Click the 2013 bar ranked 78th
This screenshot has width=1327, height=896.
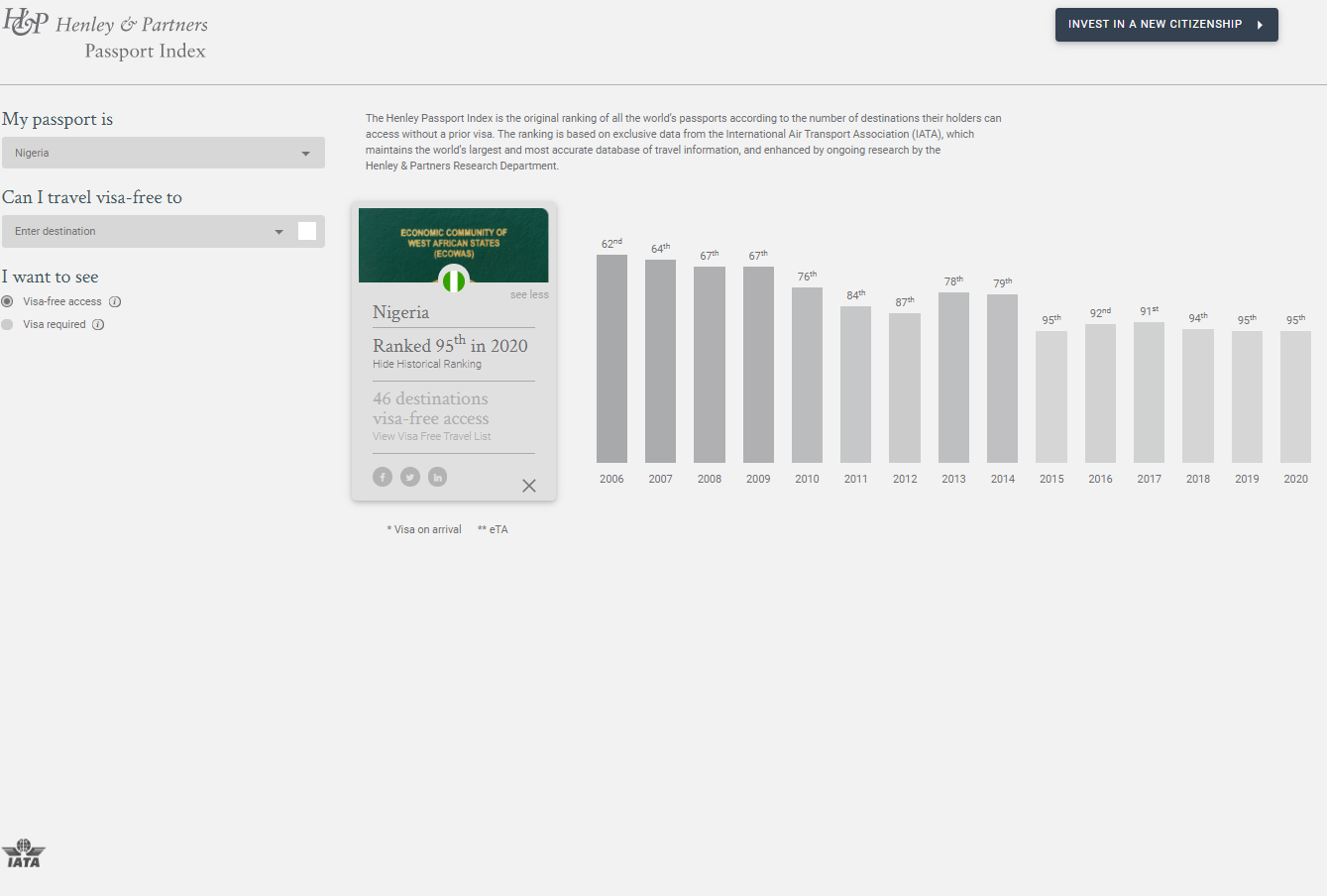coord(953,378)
